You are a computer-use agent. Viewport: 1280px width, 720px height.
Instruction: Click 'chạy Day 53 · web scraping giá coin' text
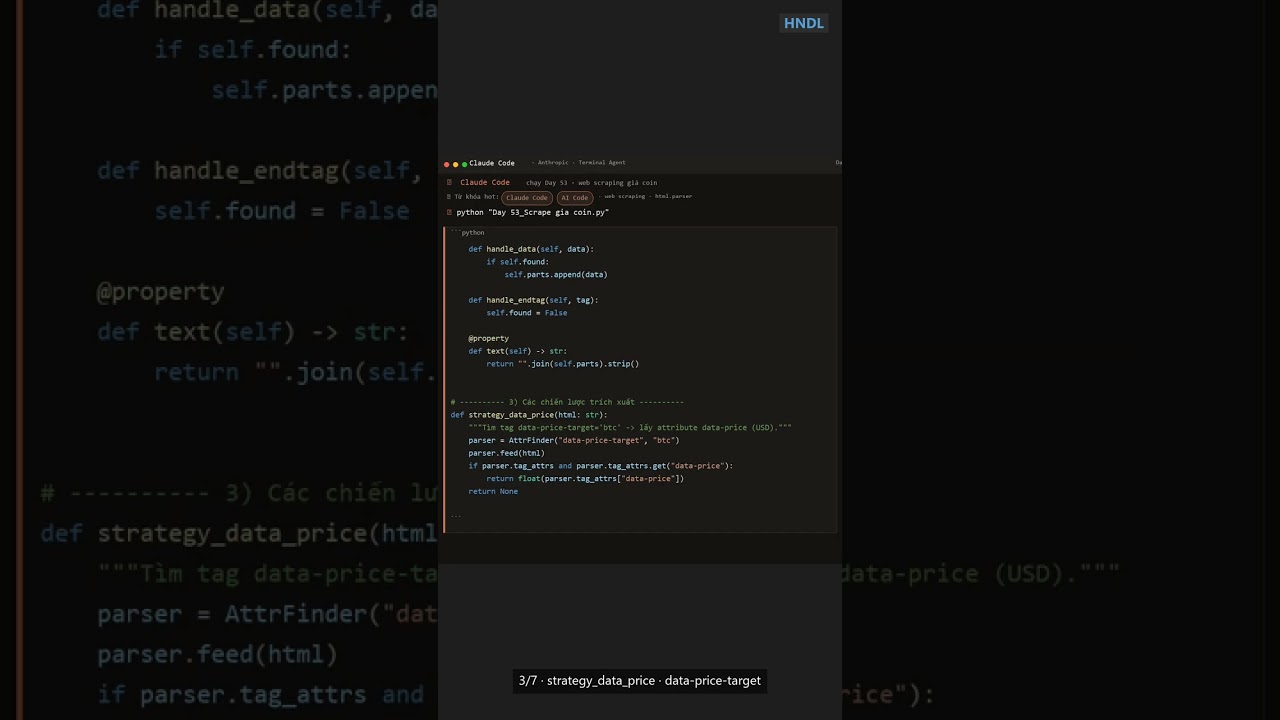tap(592, 183)
